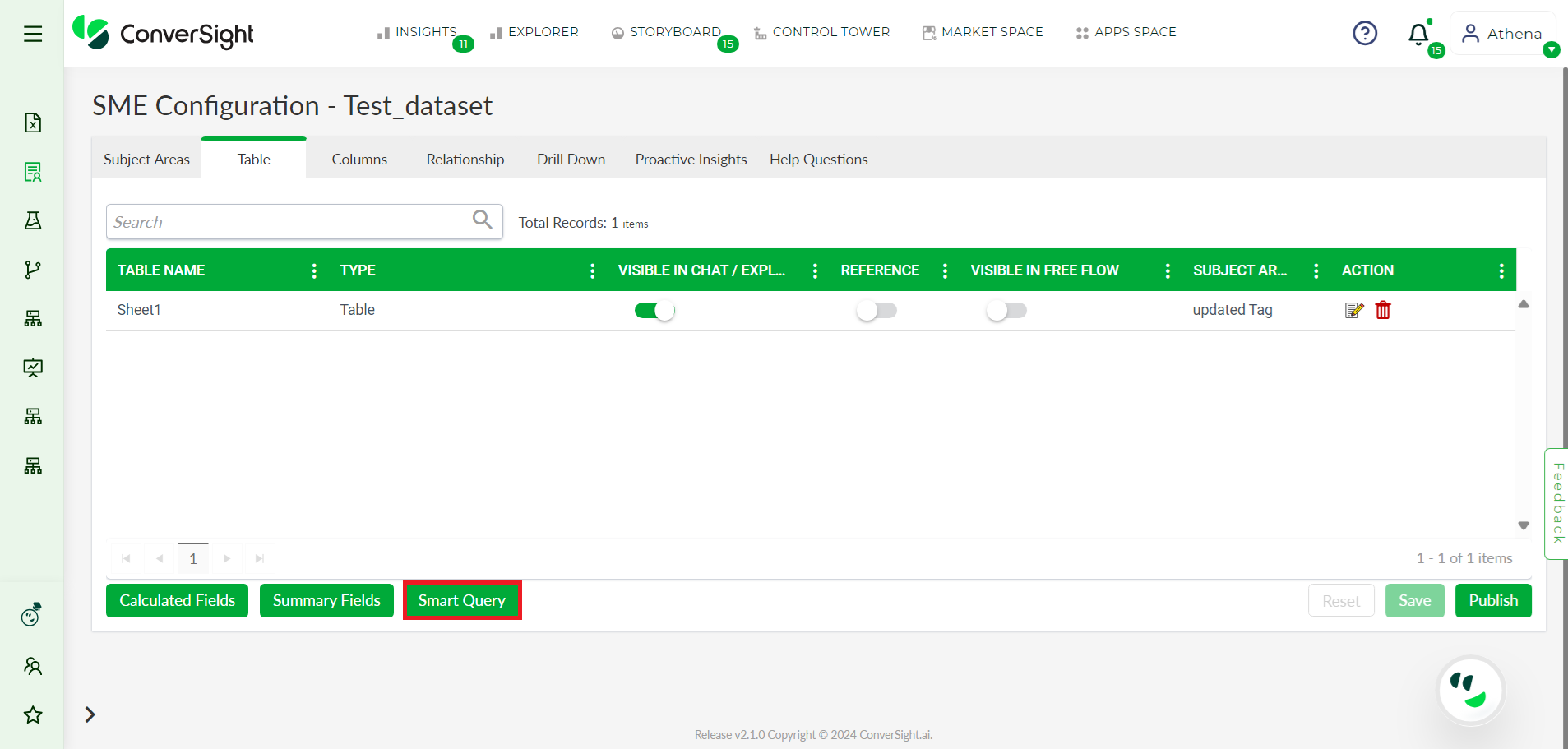Open the Smart Query button

tap(462, 600)
